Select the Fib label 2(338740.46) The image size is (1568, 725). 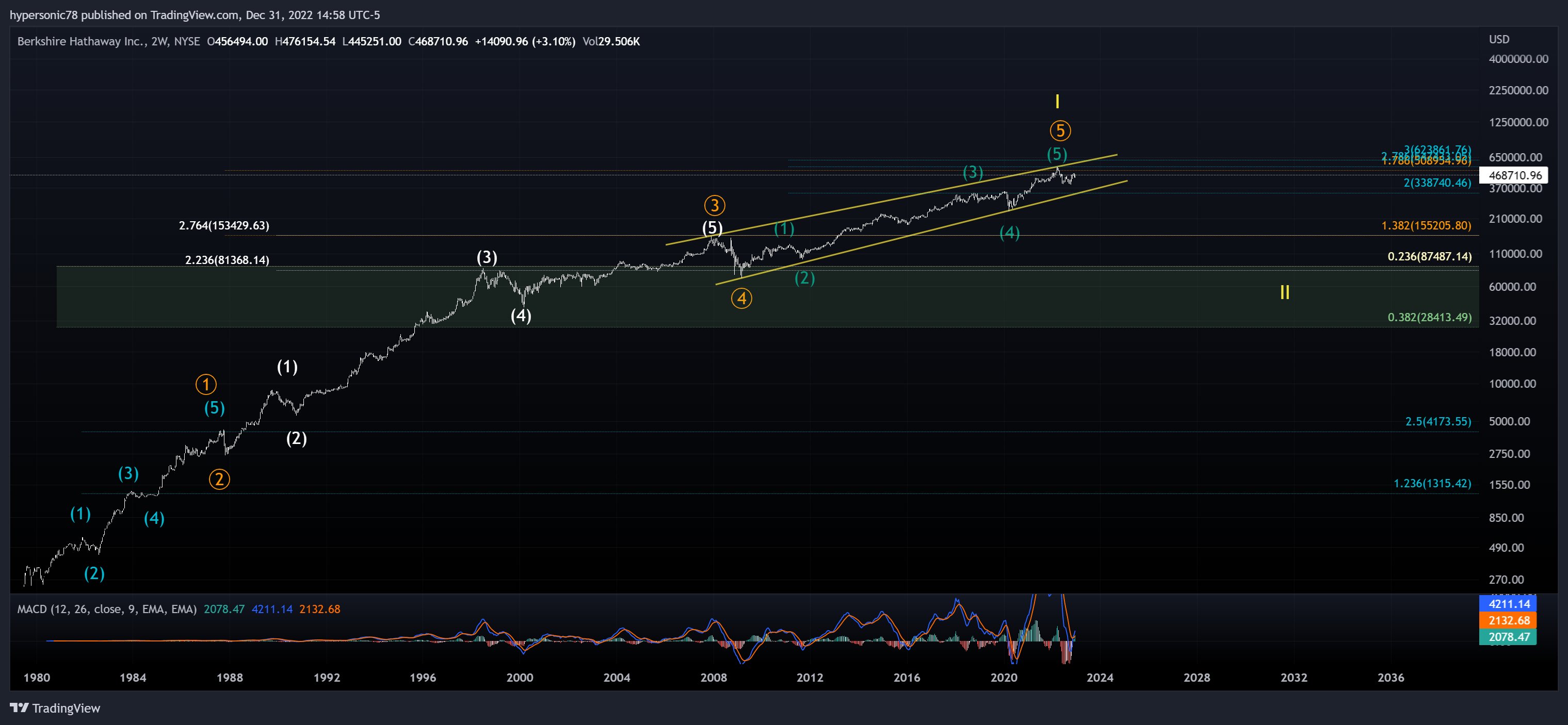[x=1437, y=183]
